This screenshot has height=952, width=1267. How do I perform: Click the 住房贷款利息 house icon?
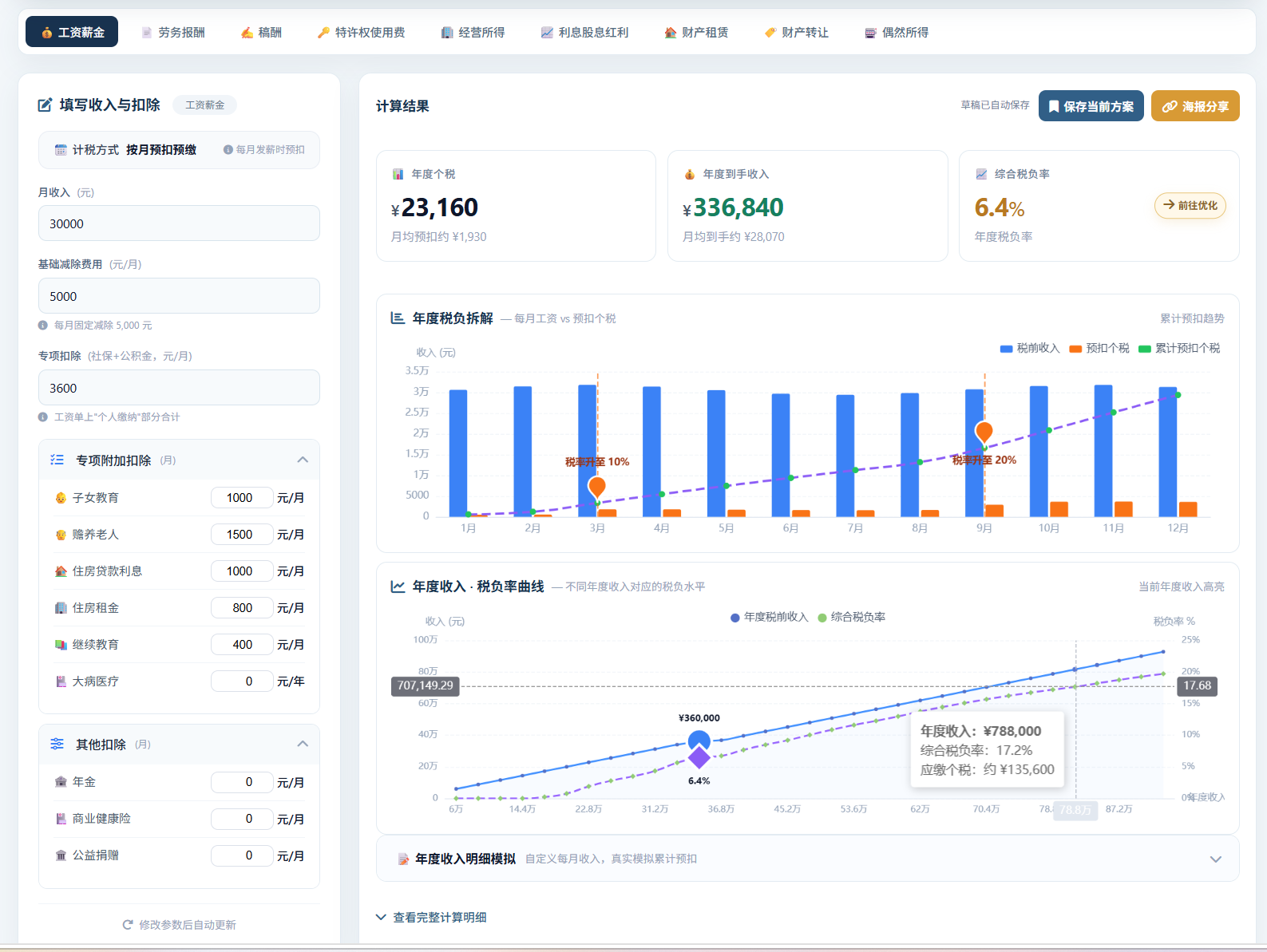(61, 571)
